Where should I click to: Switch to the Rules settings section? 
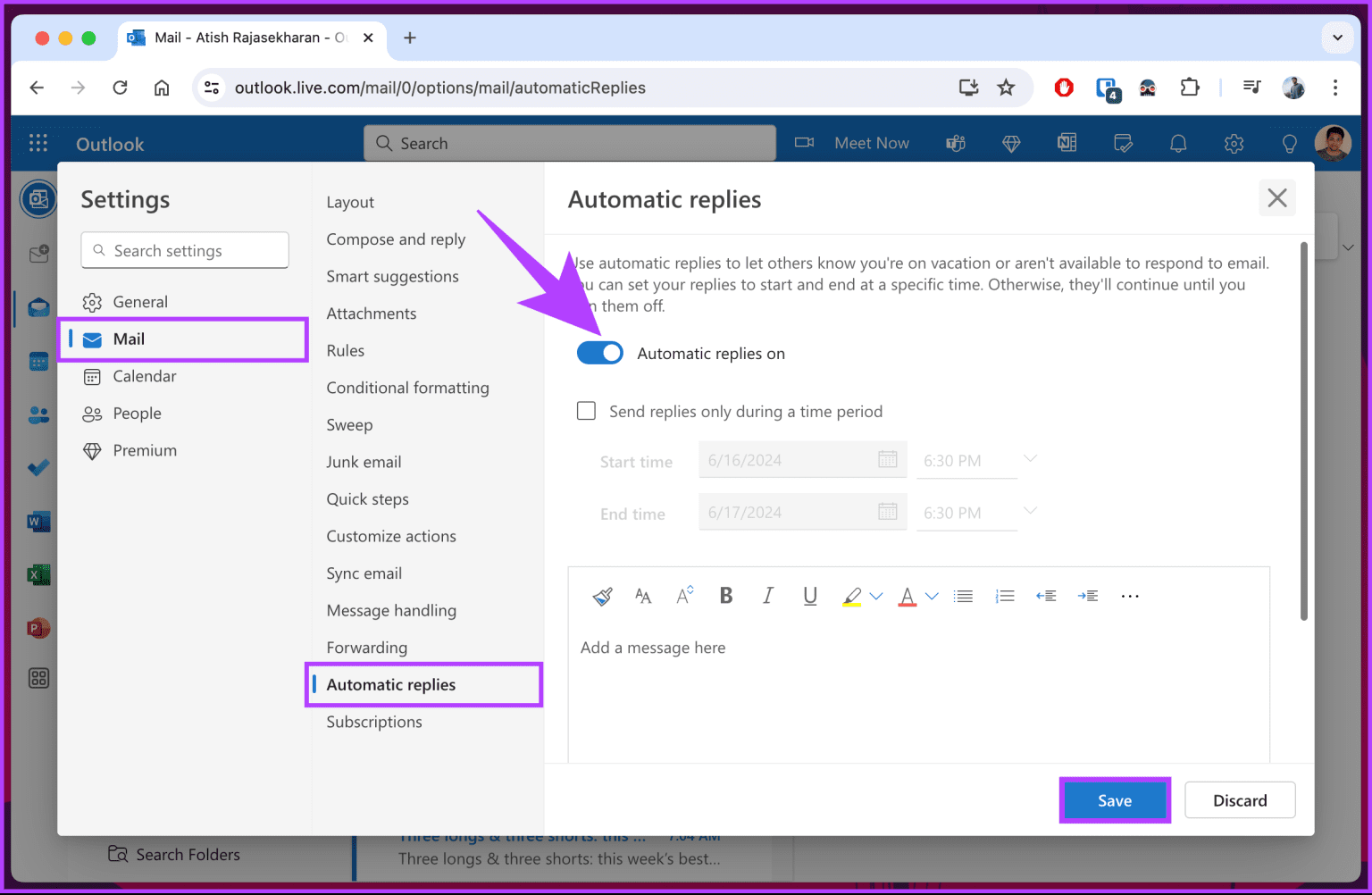[345, 350]
